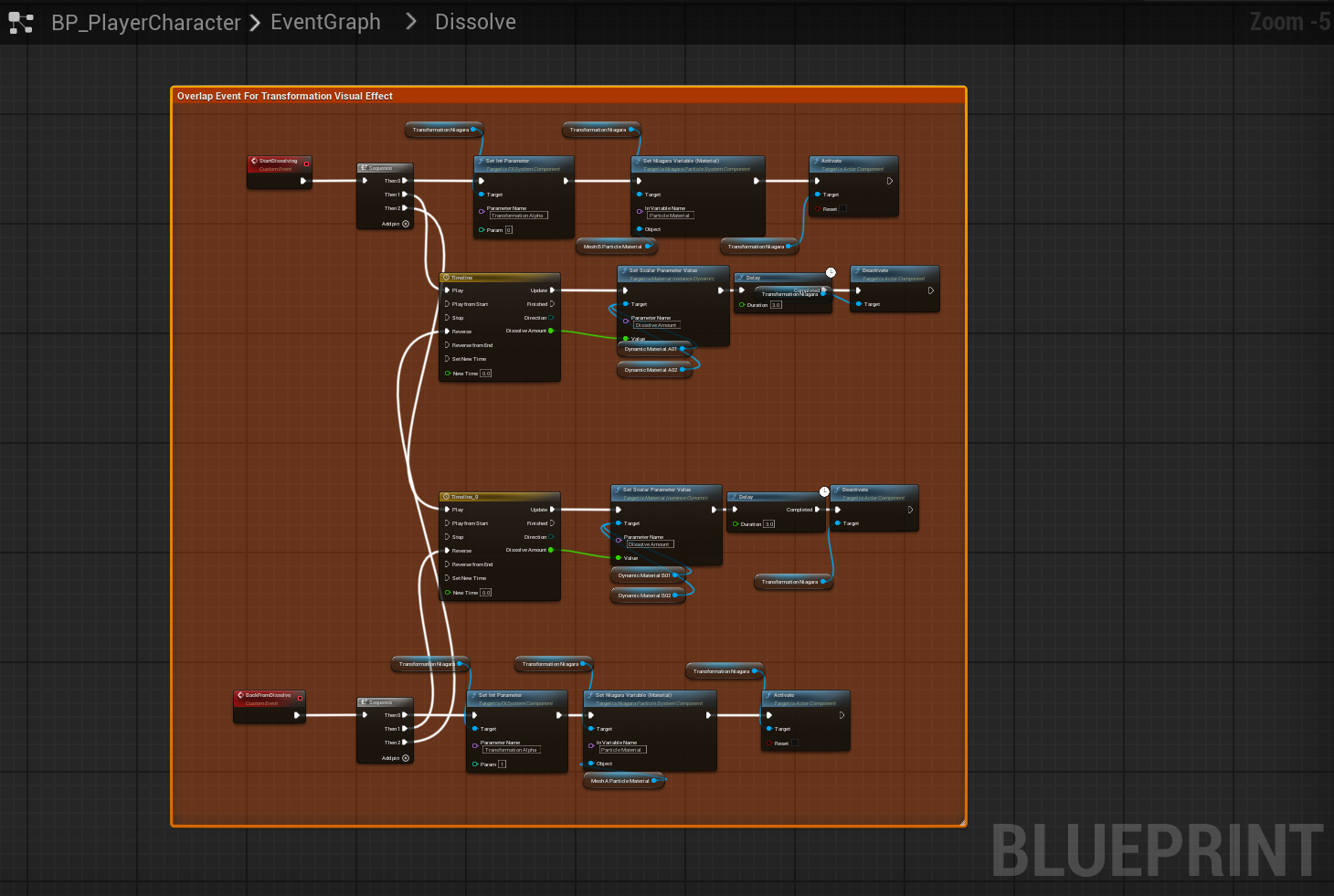This screenshot has height=896, width=1334.
Task: Click the Blueprint graph icon in breadcrumb bar
Action: [x=20, y=23]
